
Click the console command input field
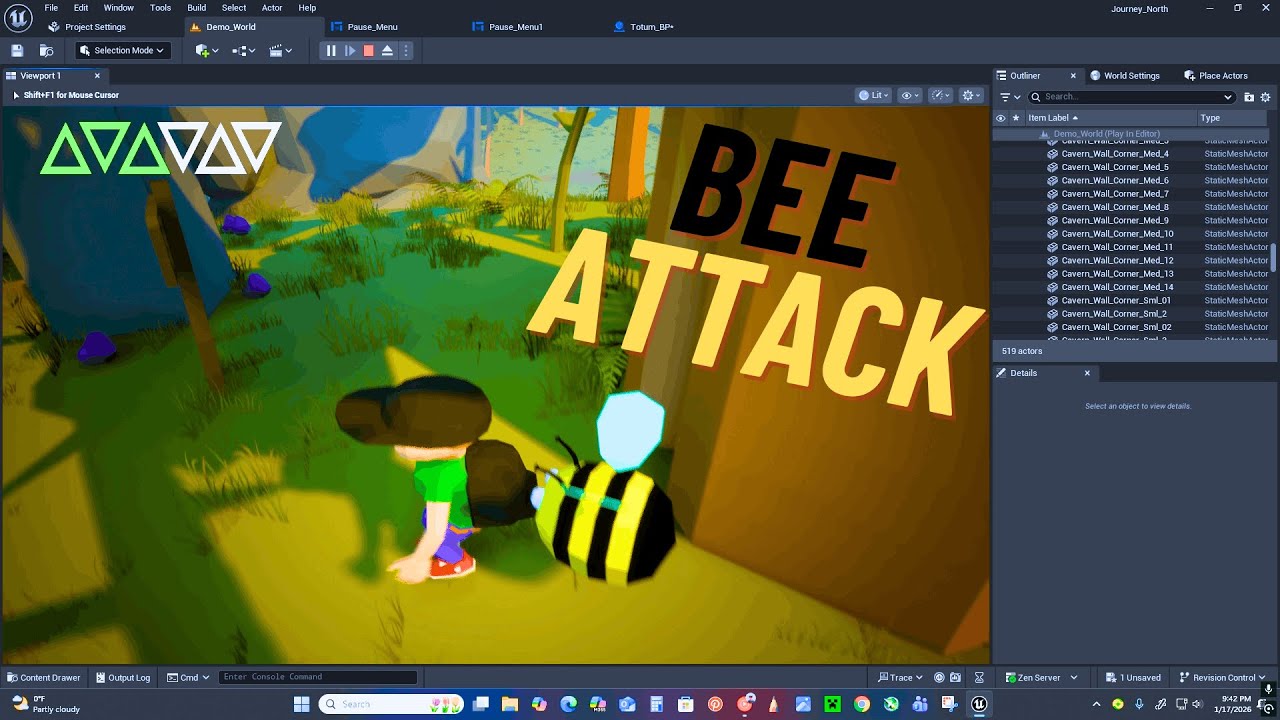[x=317, y=677]
